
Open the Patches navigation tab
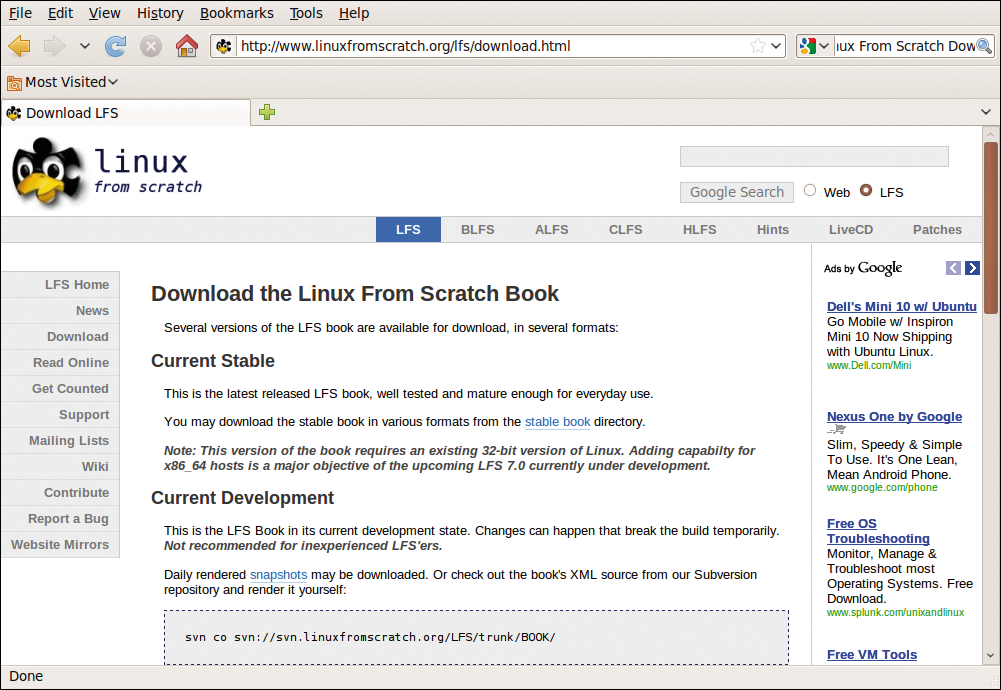coord(937,230)
